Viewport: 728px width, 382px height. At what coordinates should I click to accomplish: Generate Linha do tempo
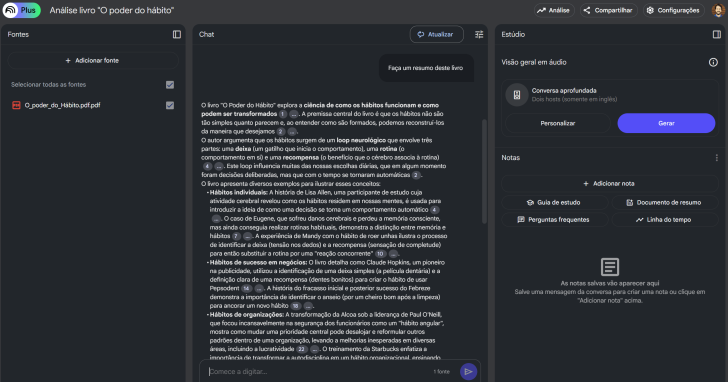tap(665, 220)
